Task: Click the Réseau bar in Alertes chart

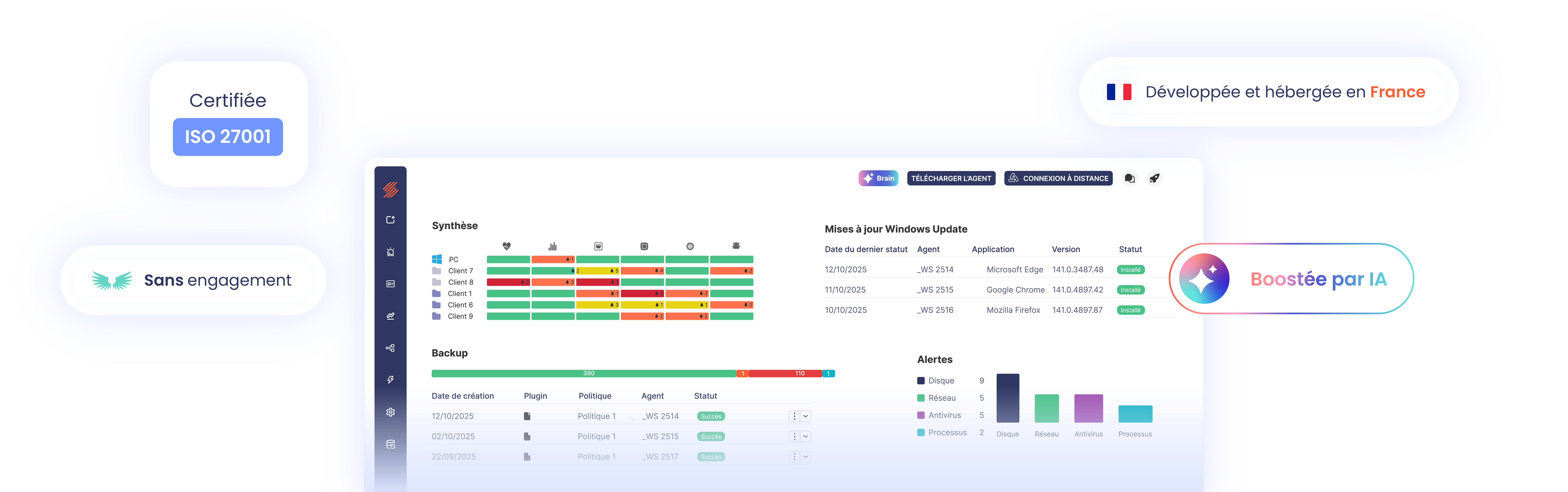Action: [x=1047, y=409]
